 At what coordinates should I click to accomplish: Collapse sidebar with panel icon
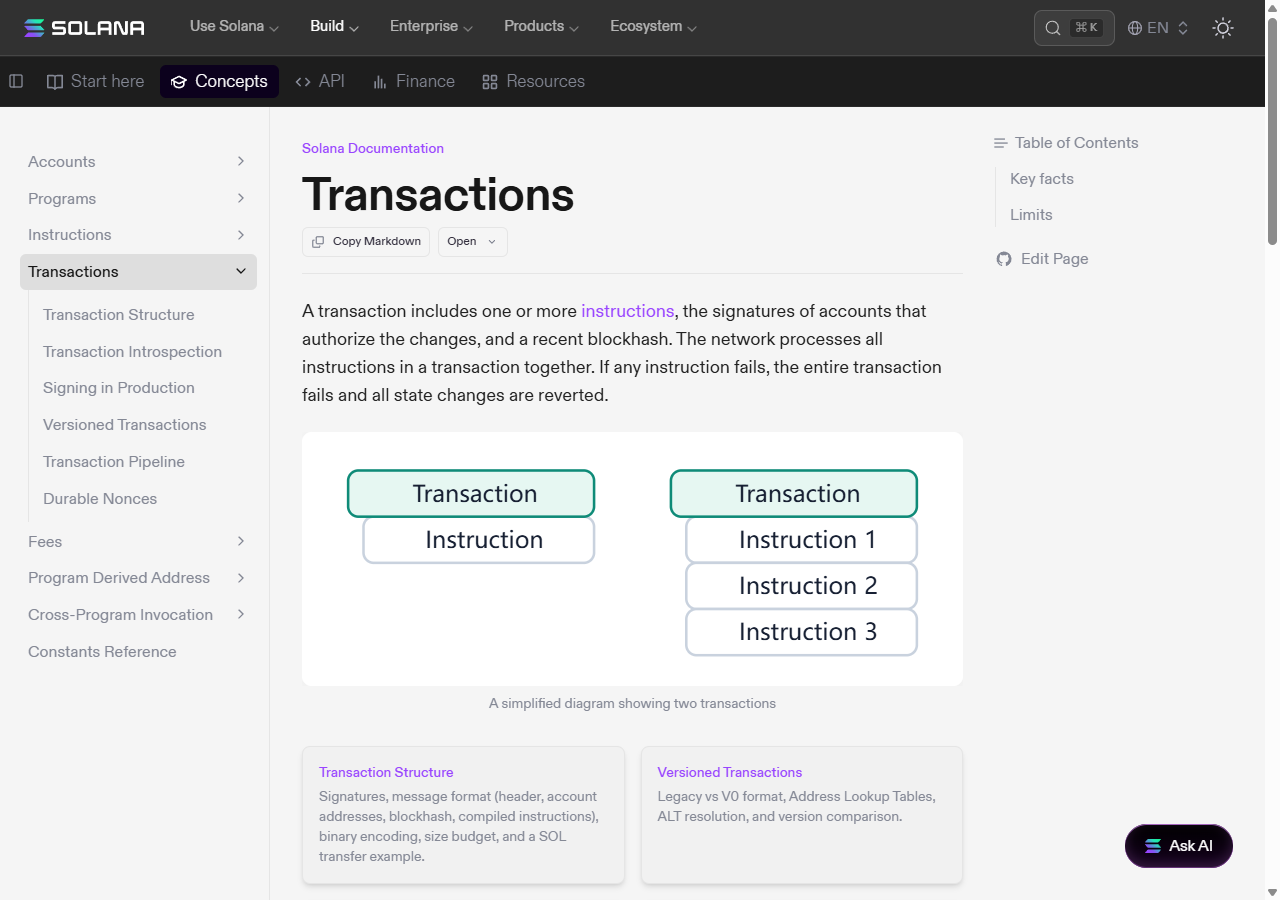point(16,81)
